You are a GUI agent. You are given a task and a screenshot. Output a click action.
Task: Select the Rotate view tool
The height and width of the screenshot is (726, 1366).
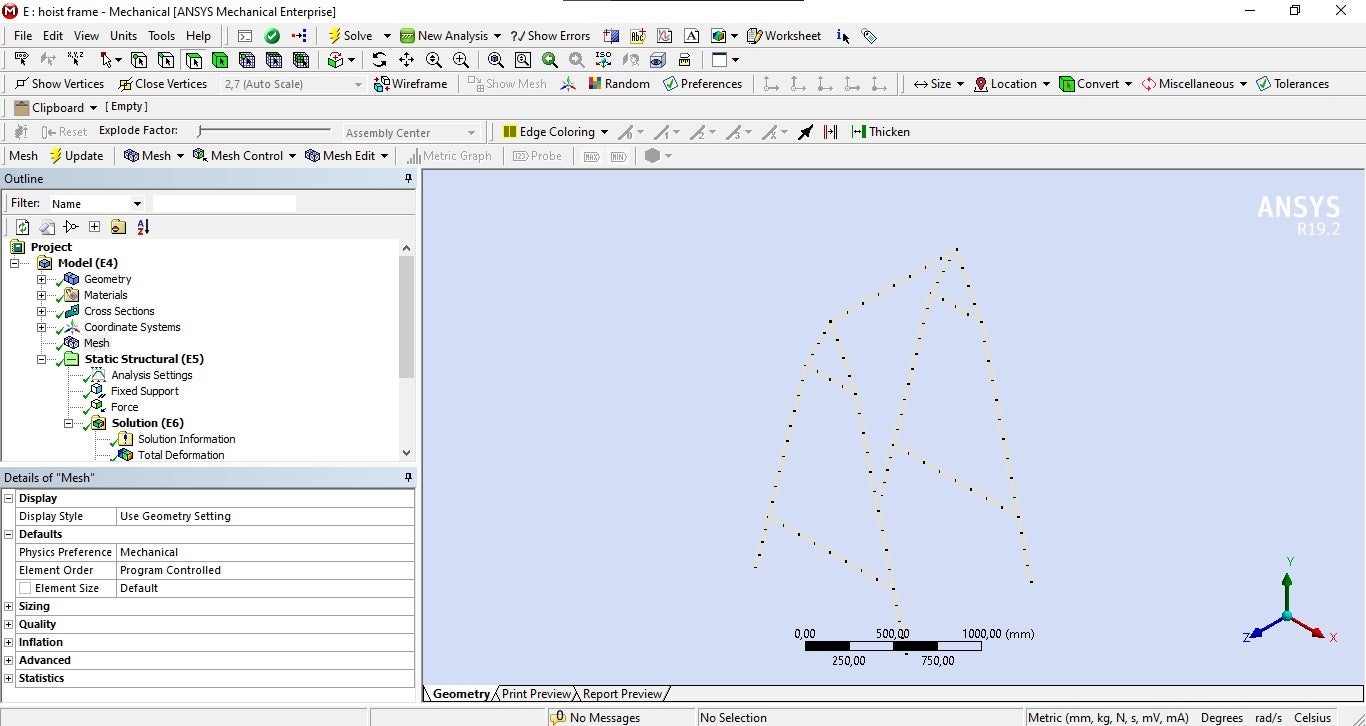tap(379, 60)
